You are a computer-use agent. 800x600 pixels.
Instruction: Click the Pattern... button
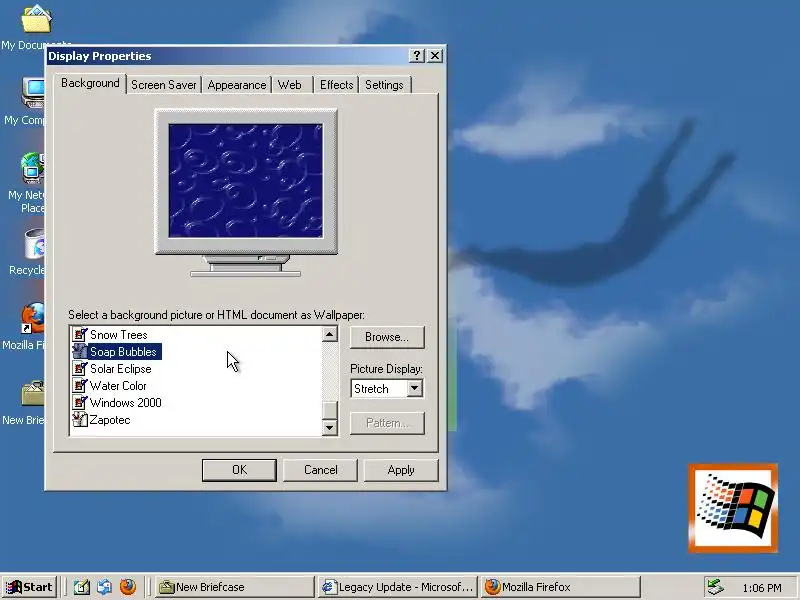(x=387, y=423)
